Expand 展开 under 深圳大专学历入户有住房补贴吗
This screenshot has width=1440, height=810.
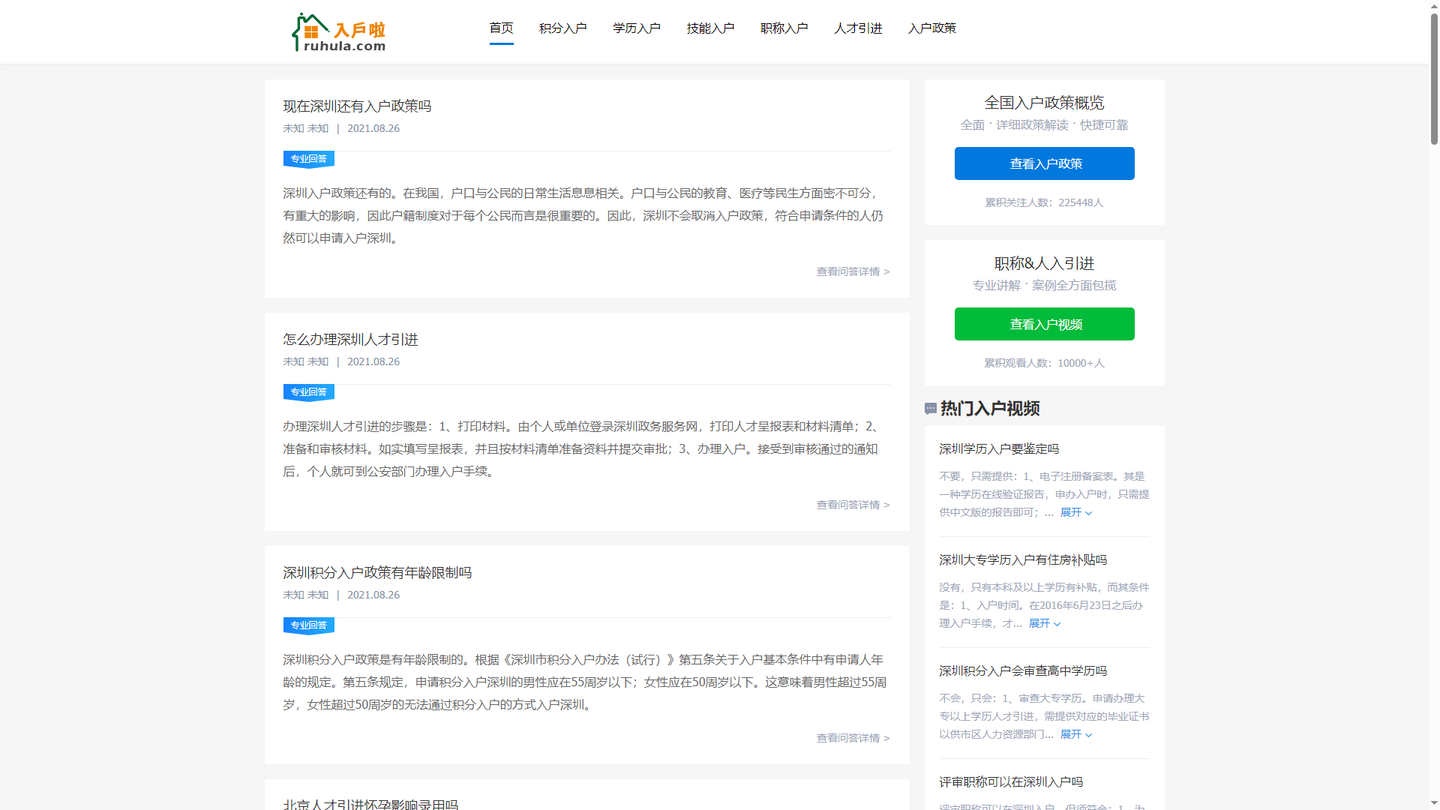tap(1045, 624)
